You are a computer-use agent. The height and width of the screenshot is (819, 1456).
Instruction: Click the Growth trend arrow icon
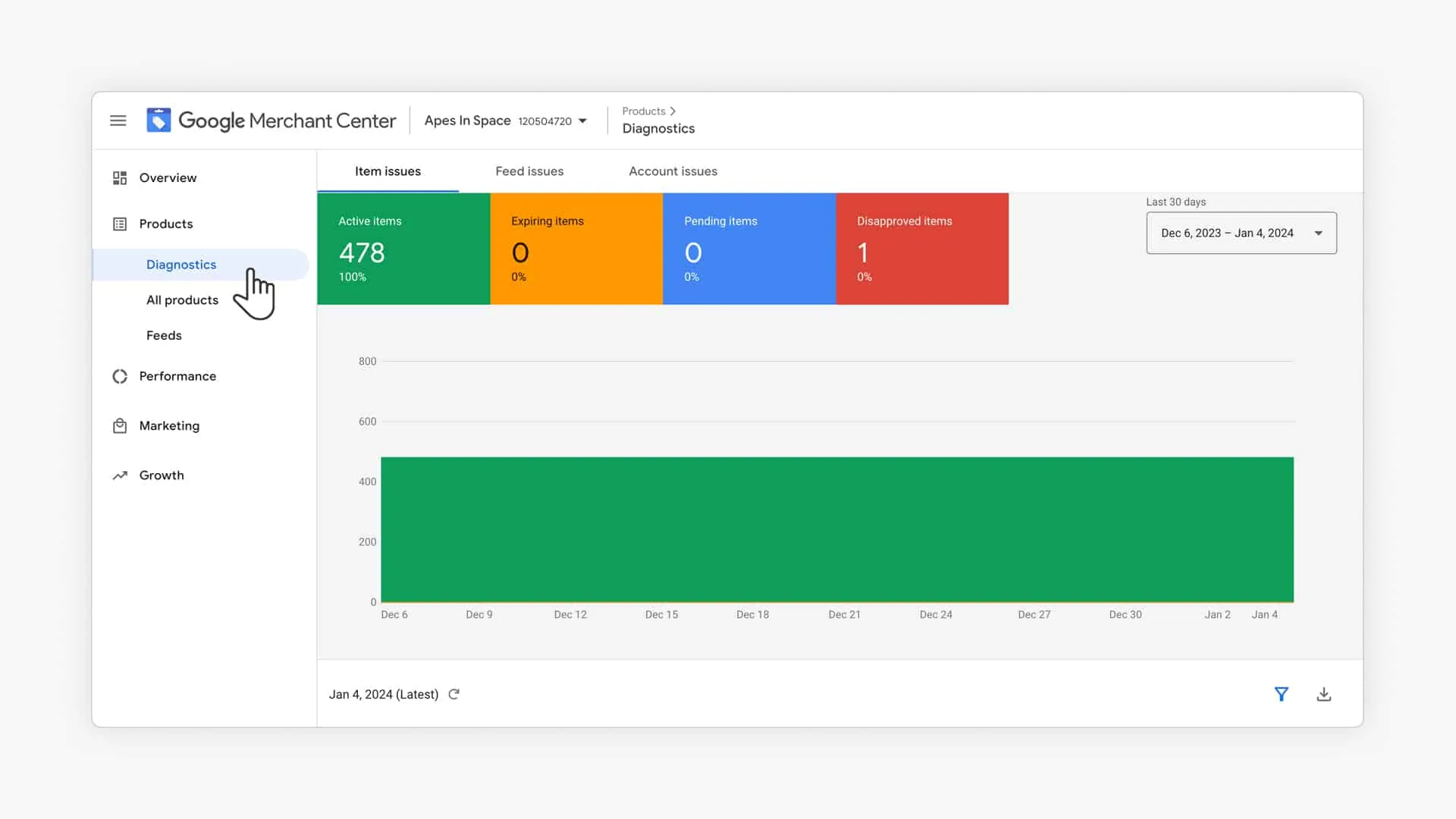pyautogui.click(x=120, y=475)
